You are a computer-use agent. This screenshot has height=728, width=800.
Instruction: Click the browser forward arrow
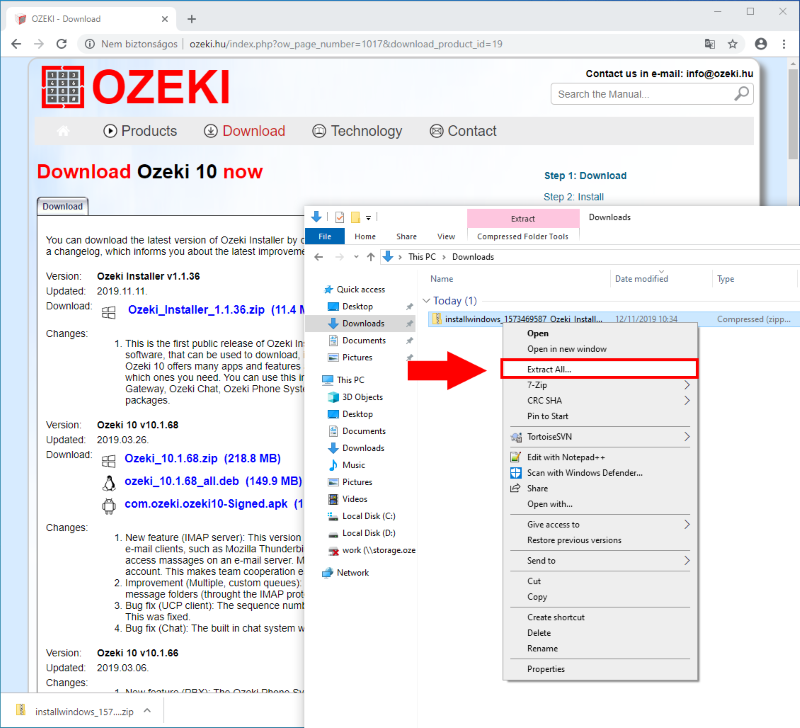click(x=39, y=44)
